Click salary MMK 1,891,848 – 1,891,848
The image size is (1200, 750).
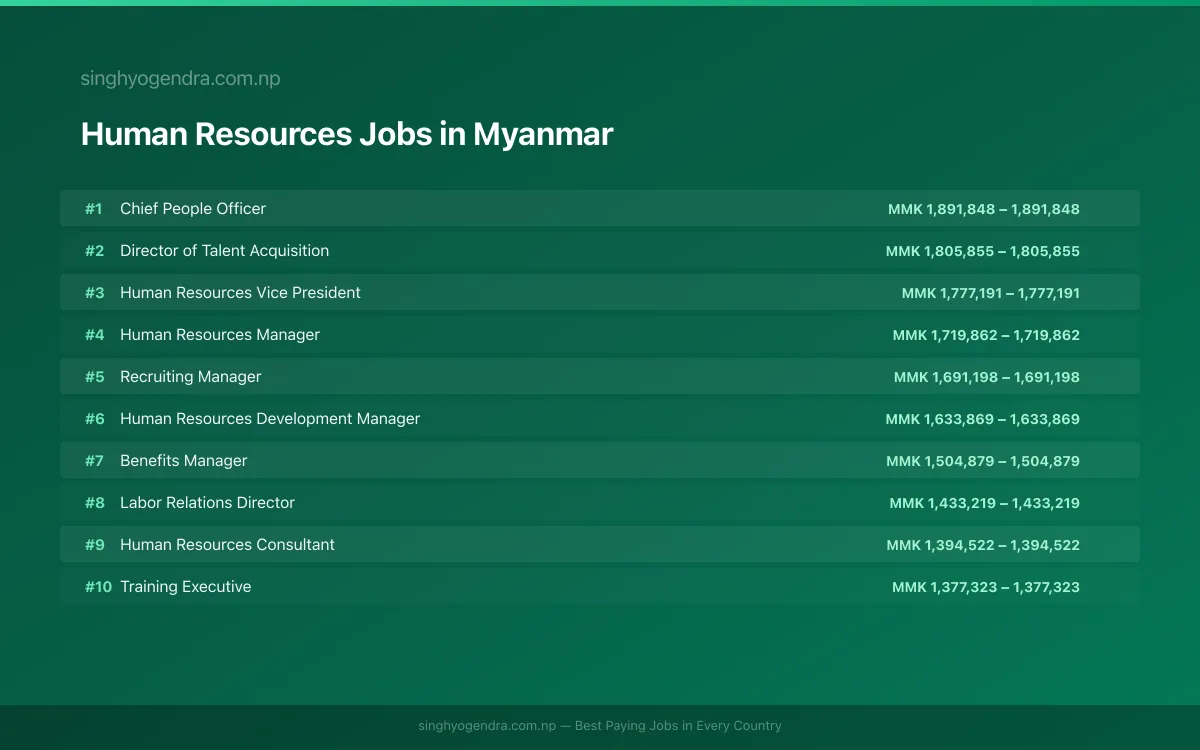[984, 209]
